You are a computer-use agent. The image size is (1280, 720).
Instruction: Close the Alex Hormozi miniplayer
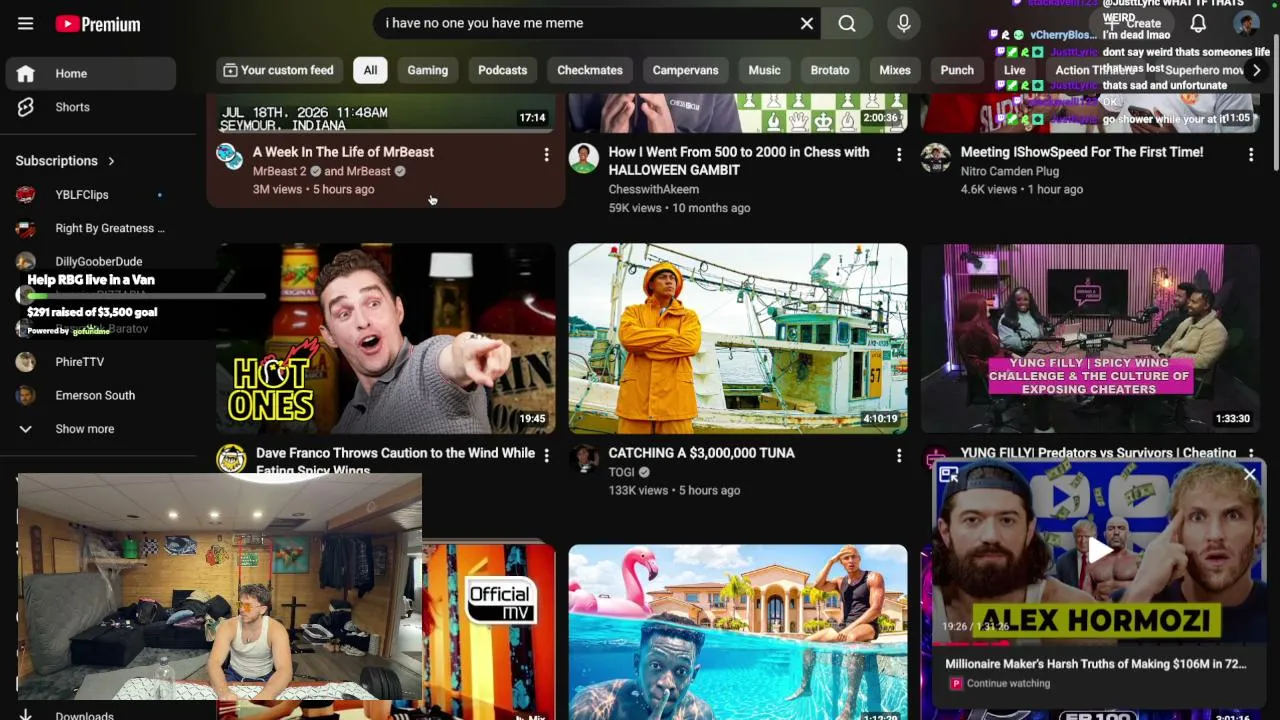coord(1250,475)
